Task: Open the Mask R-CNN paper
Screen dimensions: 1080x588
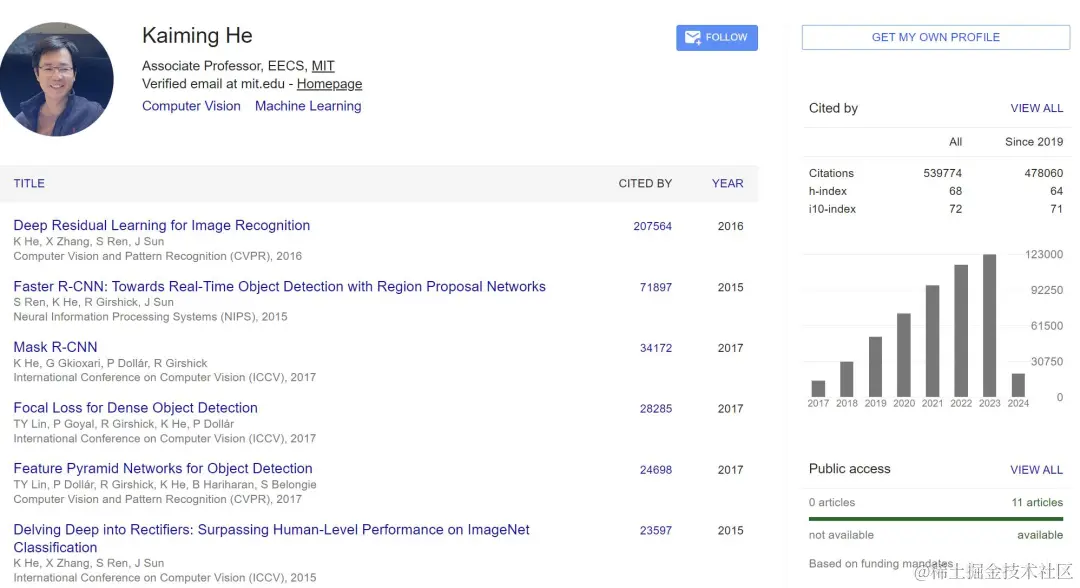Action: (55, 347)
